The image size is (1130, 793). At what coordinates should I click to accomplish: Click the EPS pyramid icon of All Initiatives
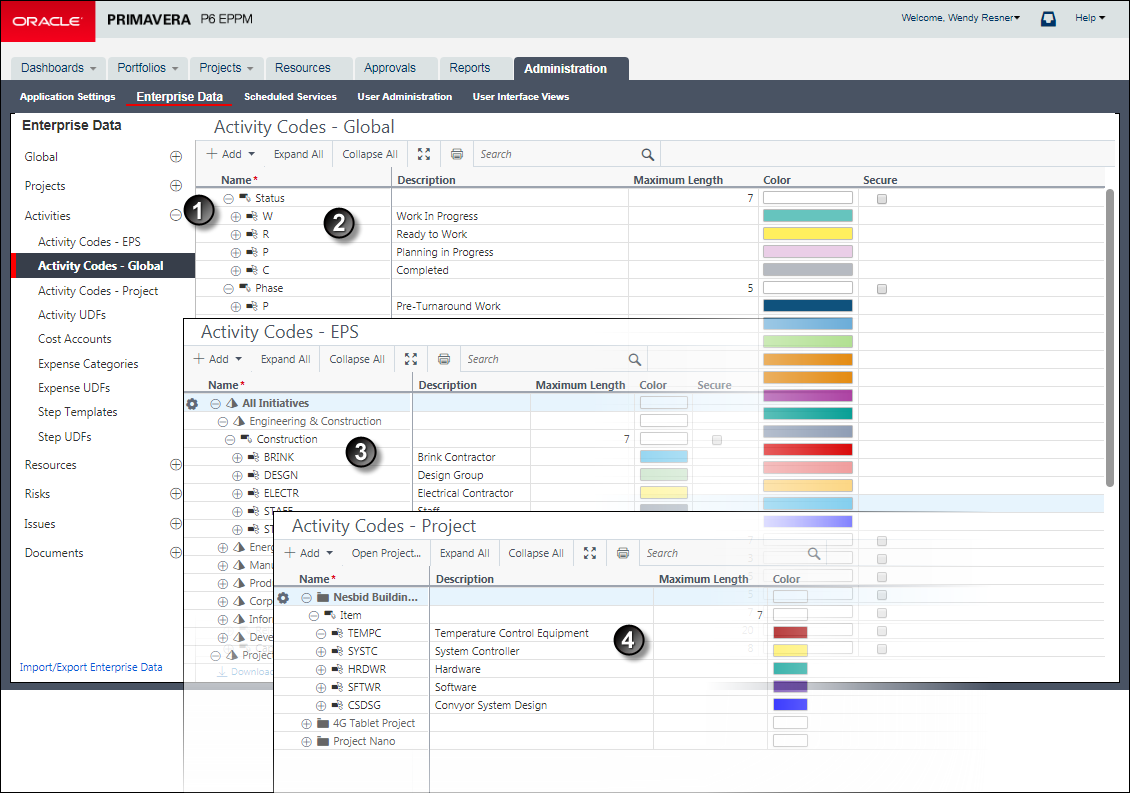[x=232, y=404]
